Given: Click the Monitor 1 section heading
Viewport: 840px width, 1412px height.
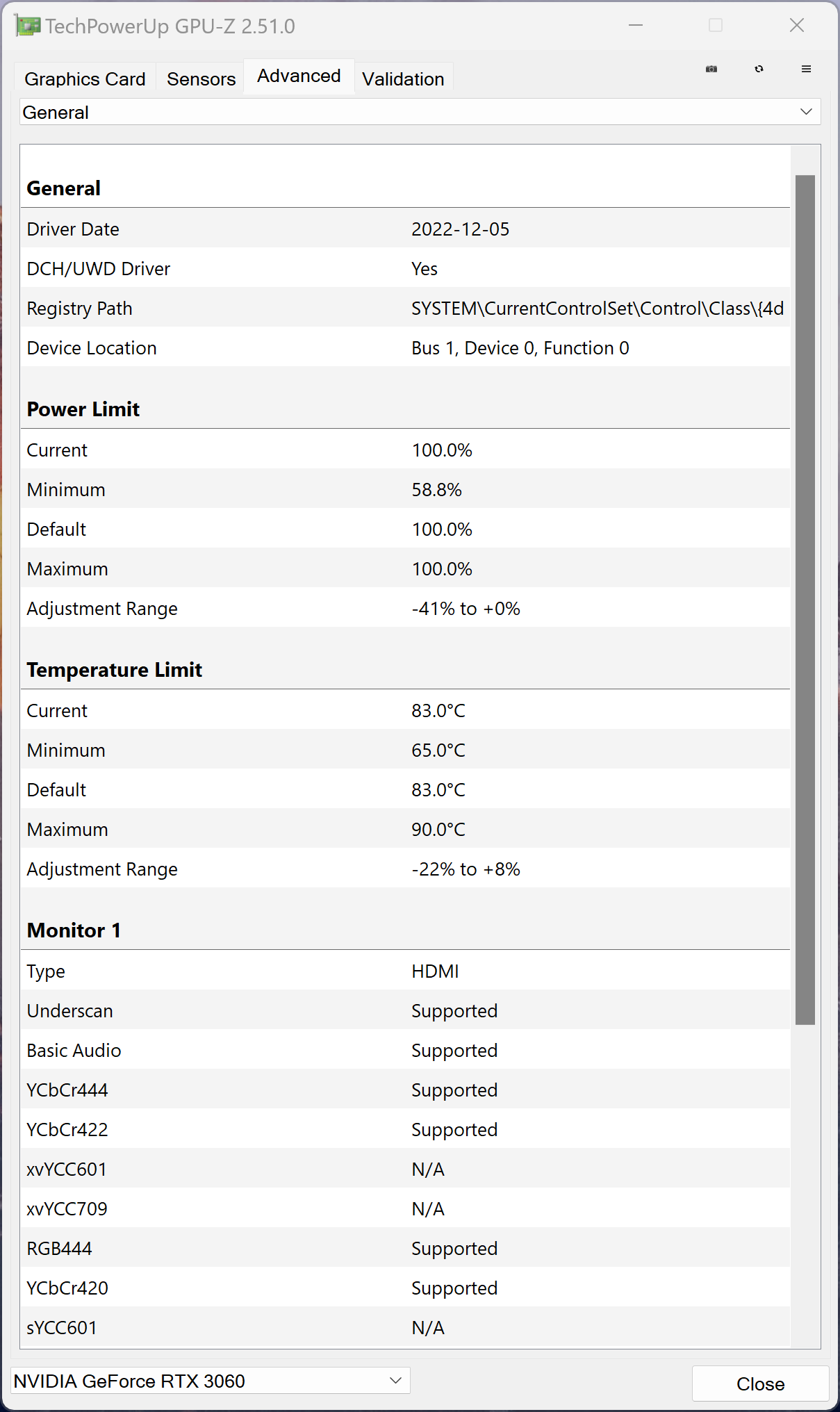Looking at the screenshot, I should tap(74, 930).
